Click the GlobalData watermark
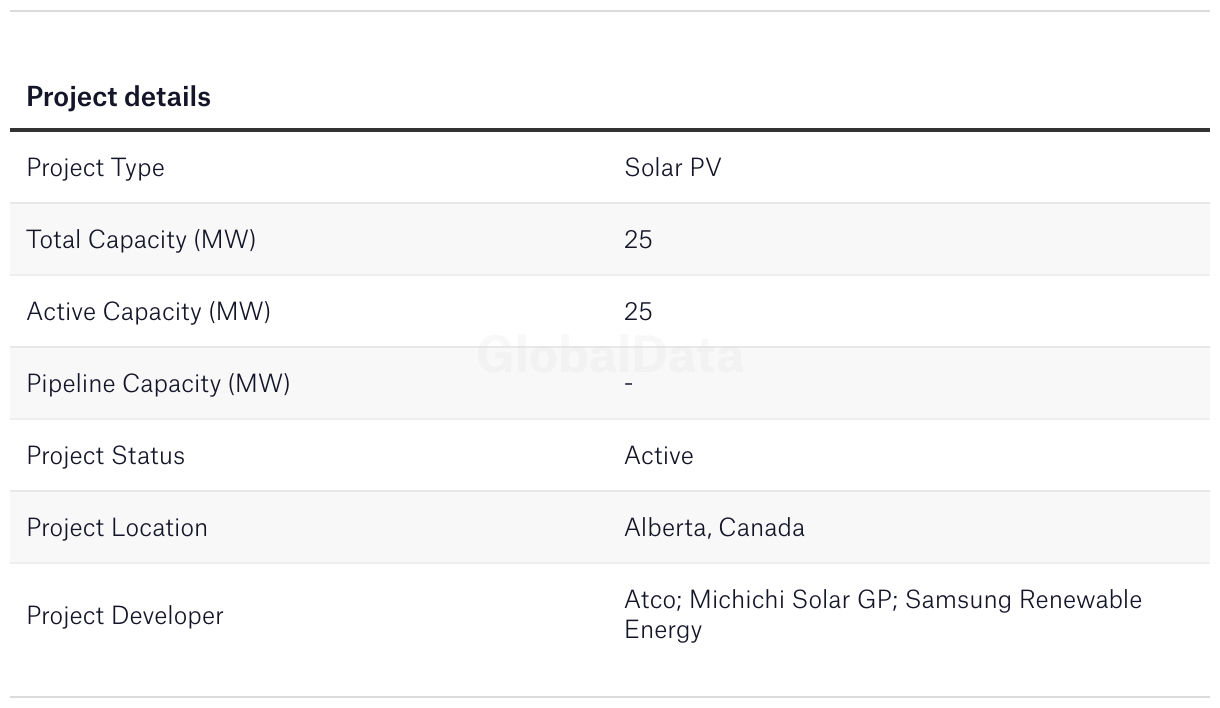Image resolution: width=1220 pixels, height=708 pixels. 610,355
